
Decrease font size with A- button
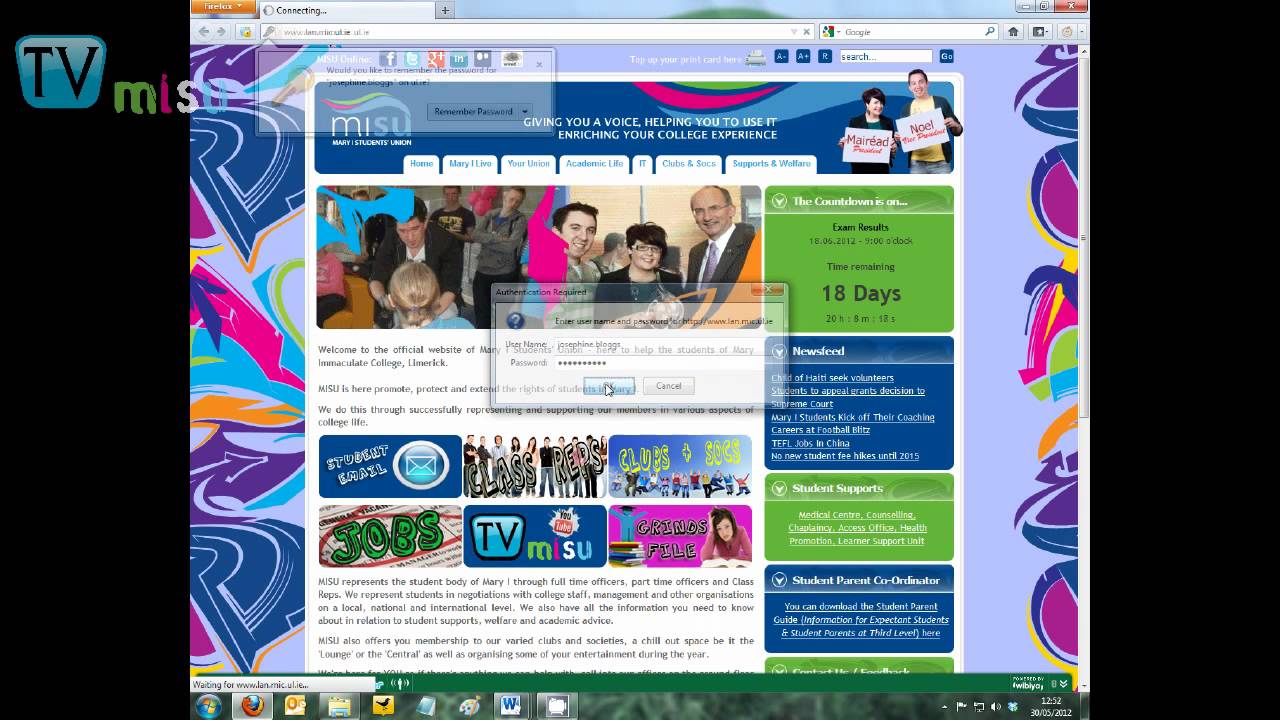[x=781, y=57]
